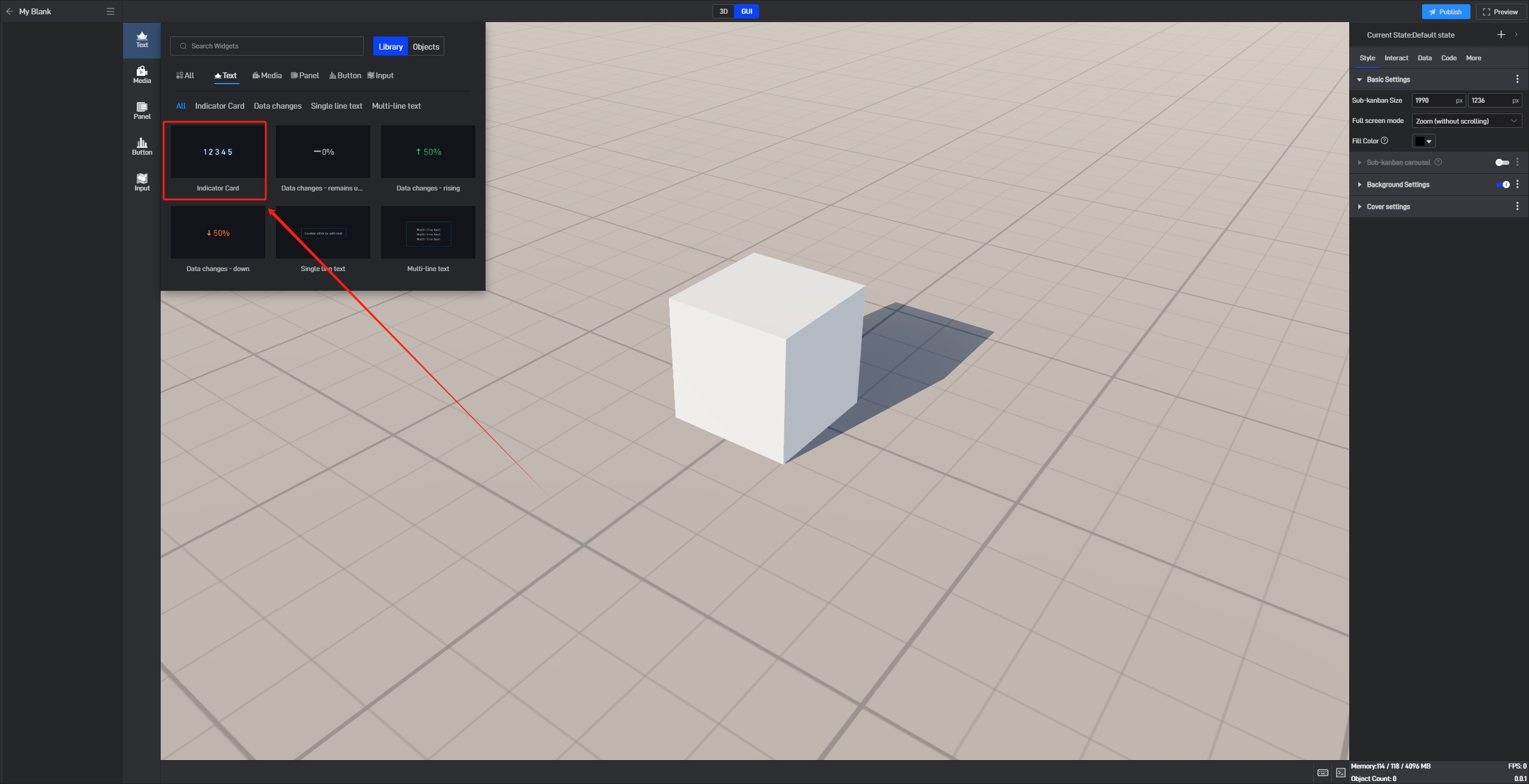Select the Panel category in the sidebar
Viewport: 1529px width, 784px height.
pyautogui.click(x=142, y=112)
